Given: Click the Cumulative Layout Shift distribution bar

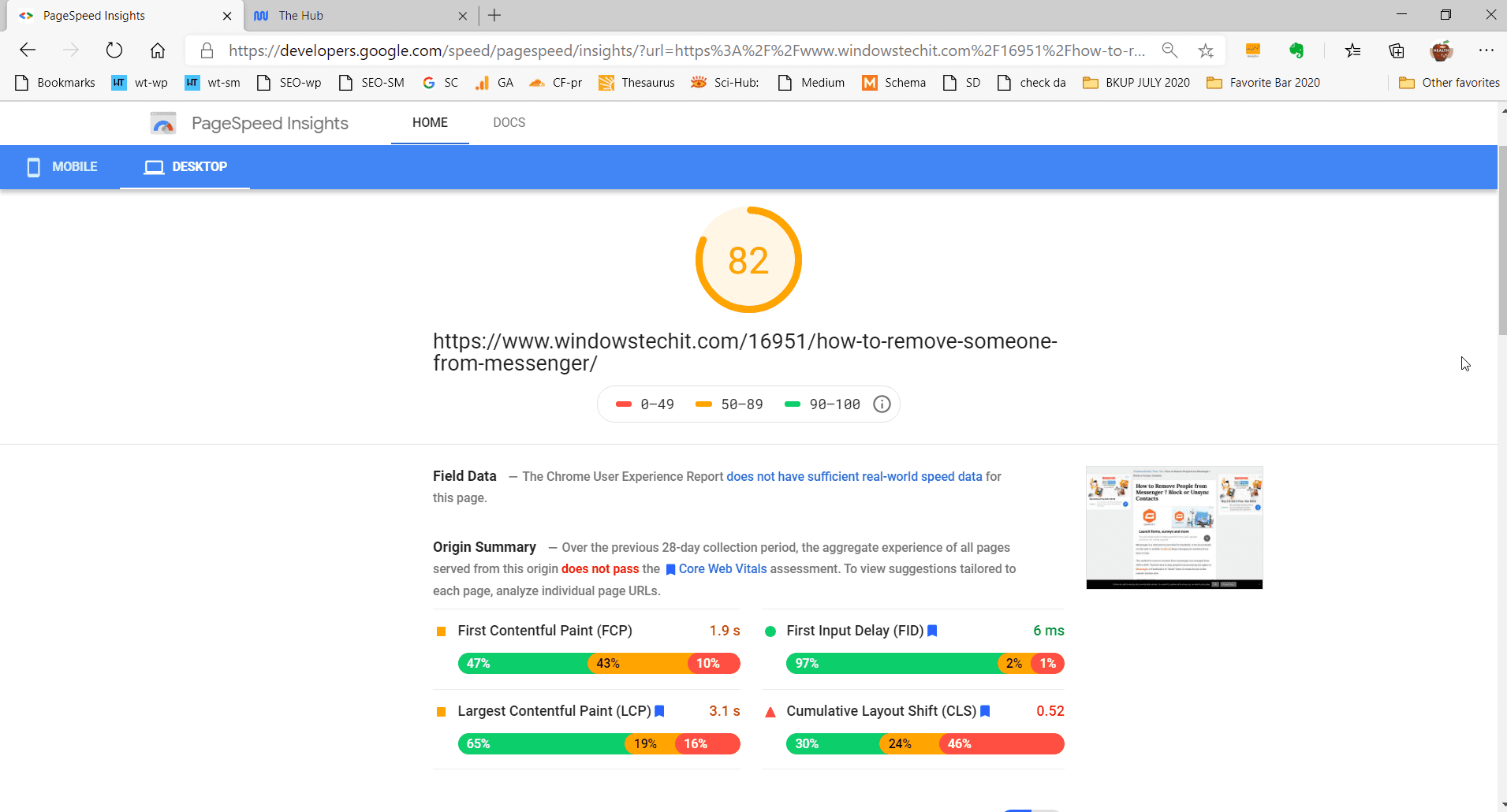Looking at the screenshot, I should (925, 744).
